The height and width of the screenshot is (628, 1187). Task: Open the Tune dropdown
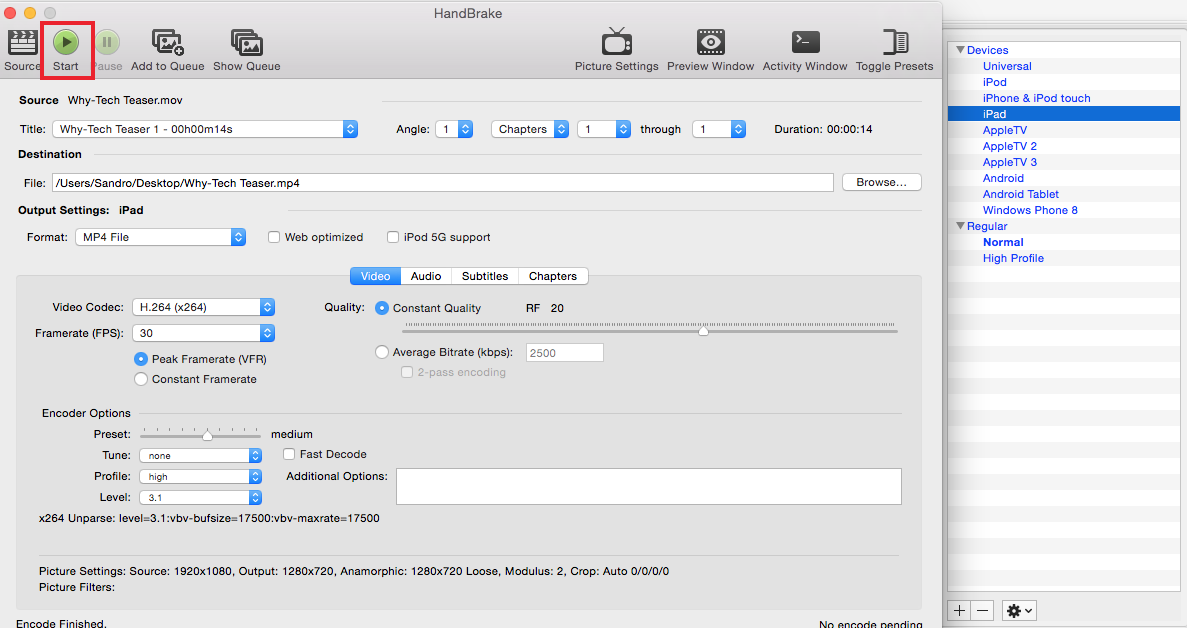(x=201, y=455)
